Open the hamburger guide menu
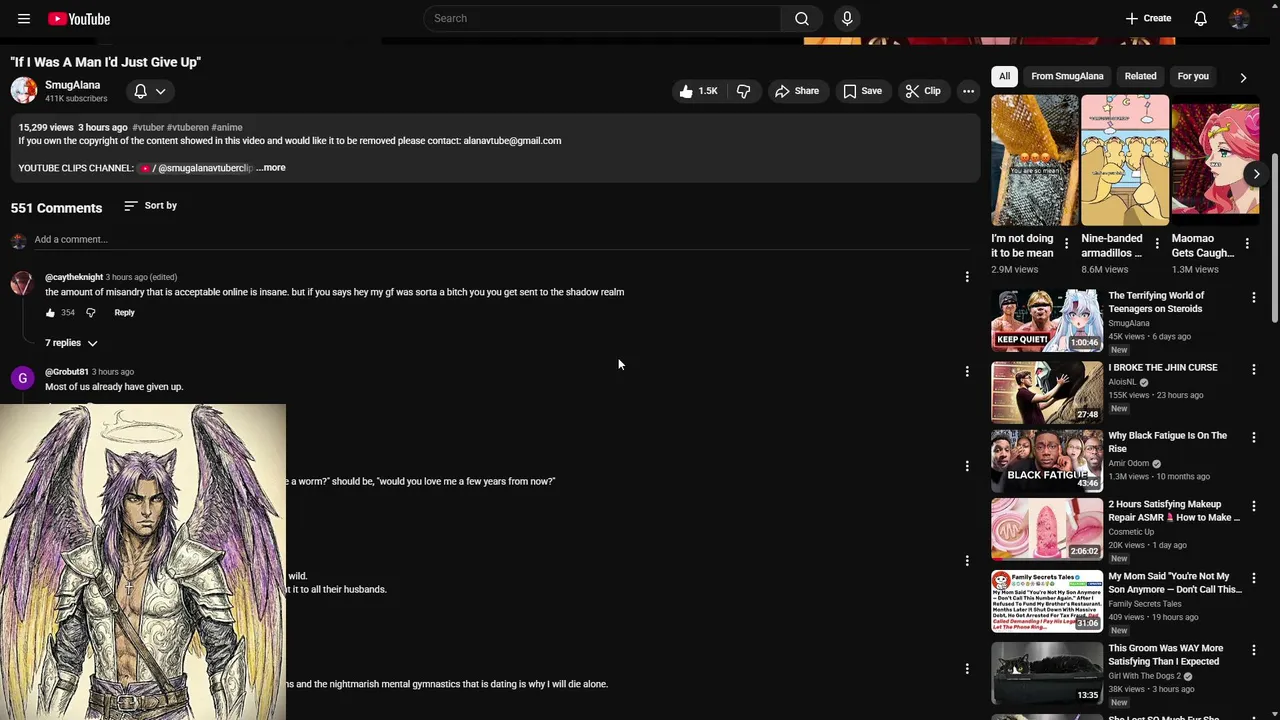The width and height of the screenshot is (1280, 720). point(24,18)
